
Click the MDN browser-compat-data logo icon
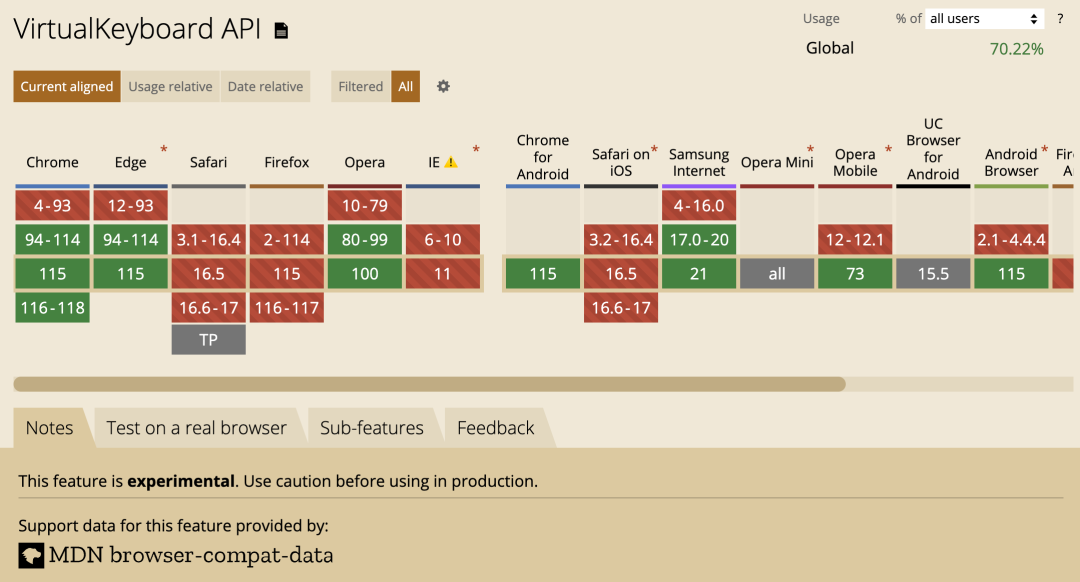[31, 555]
